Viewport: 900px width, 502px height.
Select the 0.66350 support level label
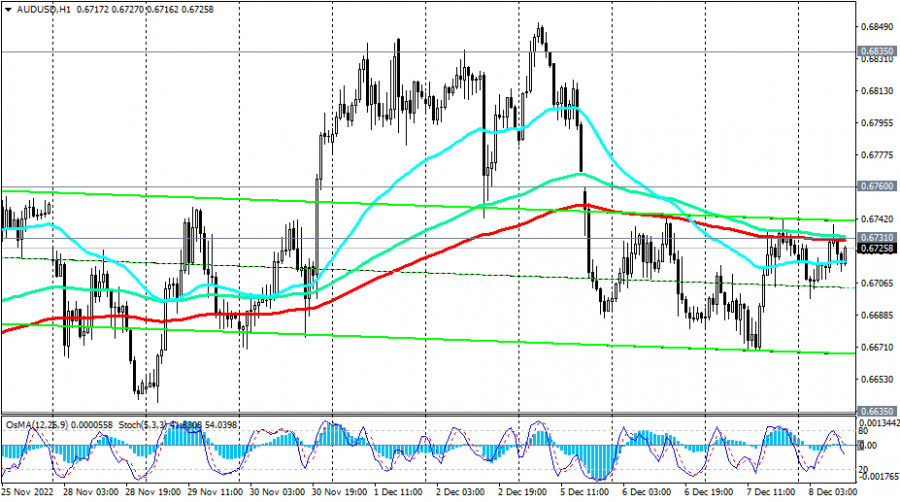click(875, 410)
